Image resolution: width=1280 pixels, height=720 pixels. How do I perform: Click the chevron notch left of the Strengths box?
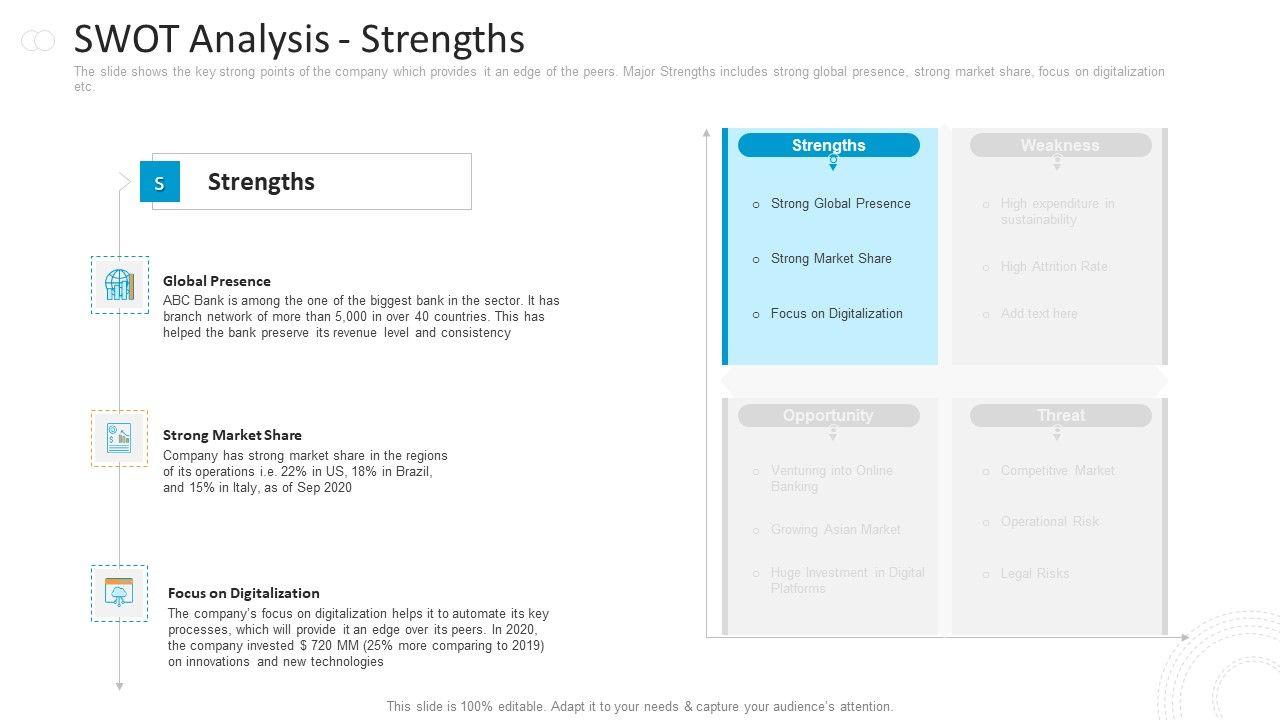click(125, 182)
